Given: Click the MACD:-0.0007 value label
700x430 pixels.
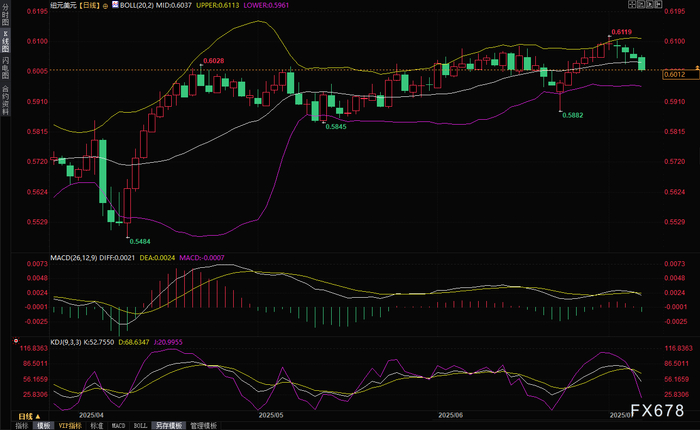Looking at the screenshot, I should coord(202,258).
